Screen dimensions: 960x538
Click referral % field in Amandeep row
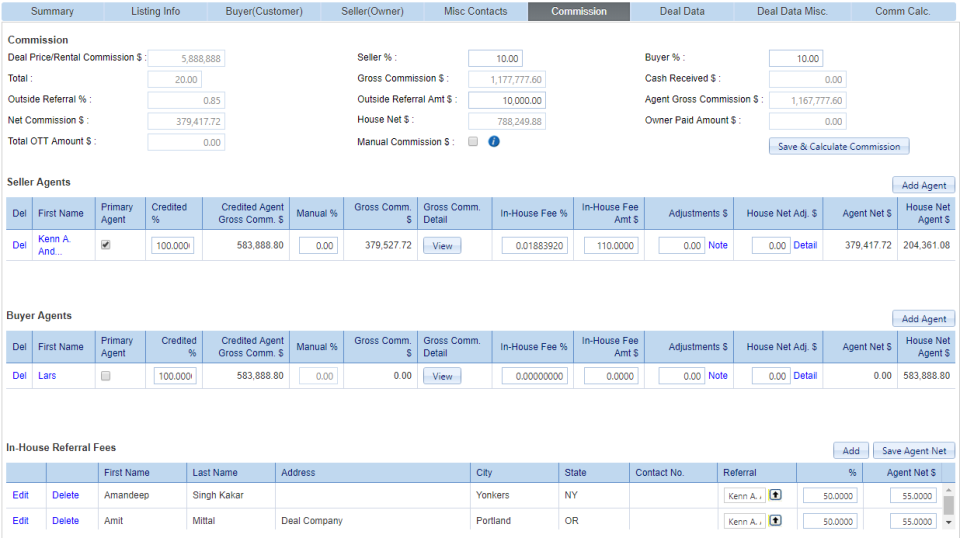point(830,496)
